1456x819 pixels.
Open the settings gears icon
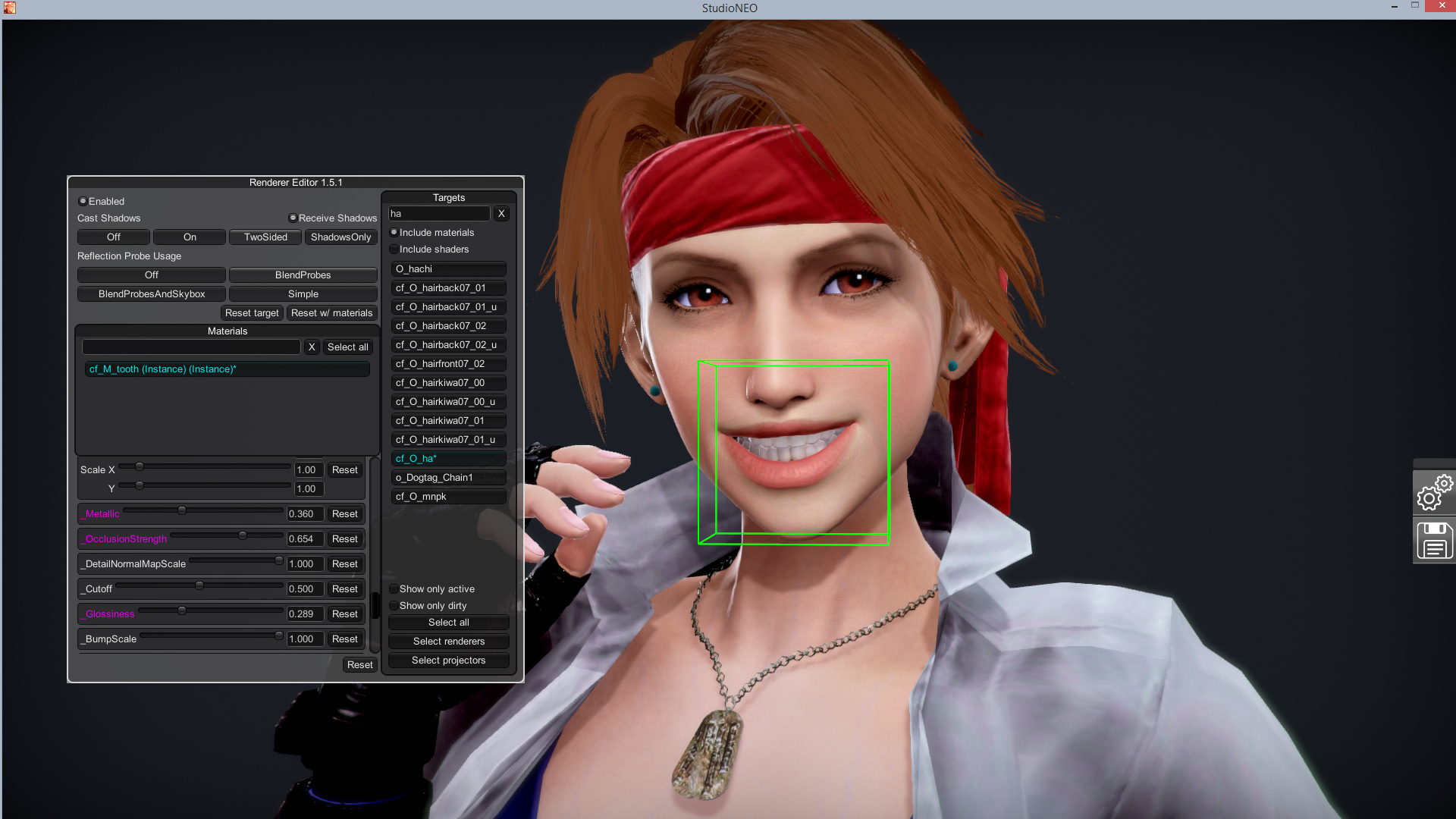1434,493
